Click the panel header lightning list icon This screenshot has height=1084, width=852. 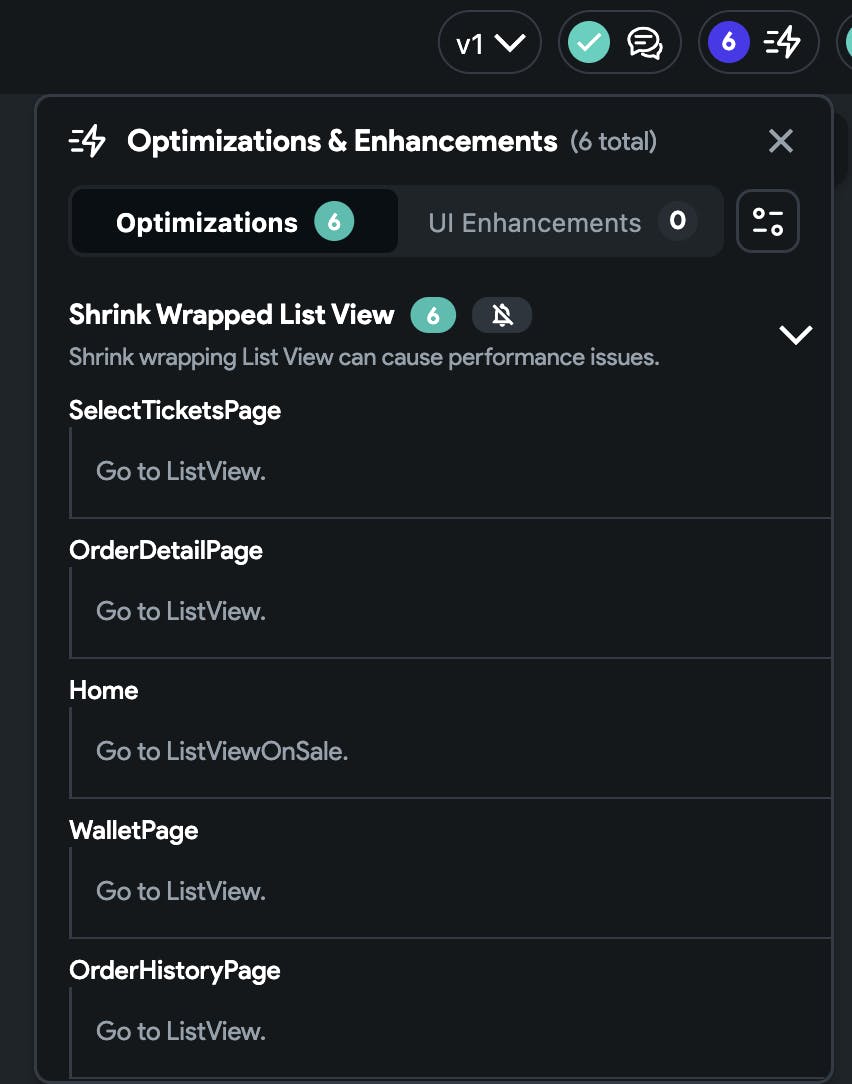[x=87, y=141]
